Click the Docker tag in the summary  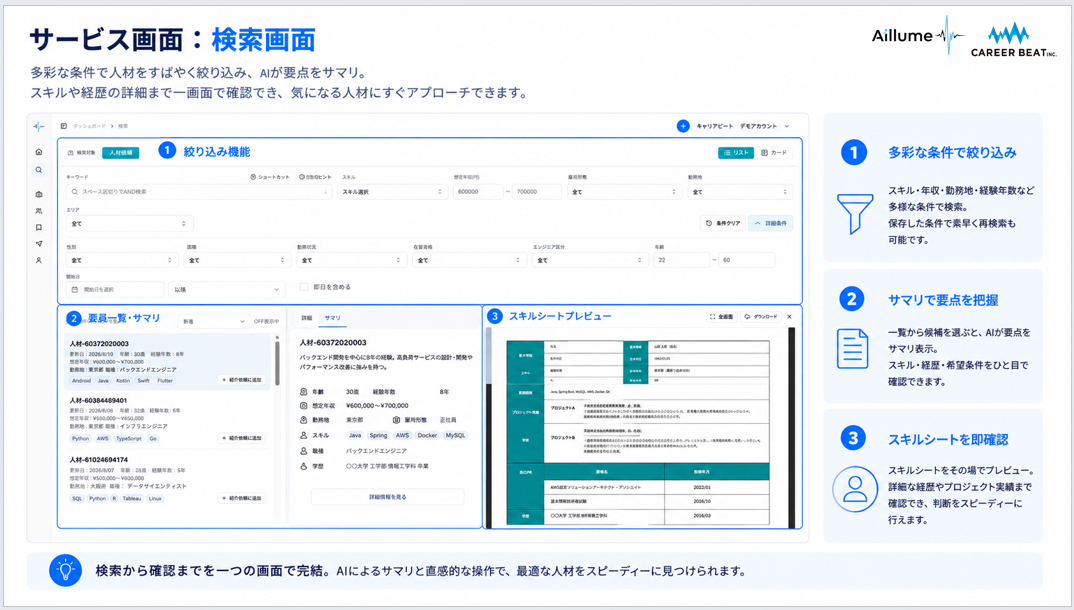(427, 435)
